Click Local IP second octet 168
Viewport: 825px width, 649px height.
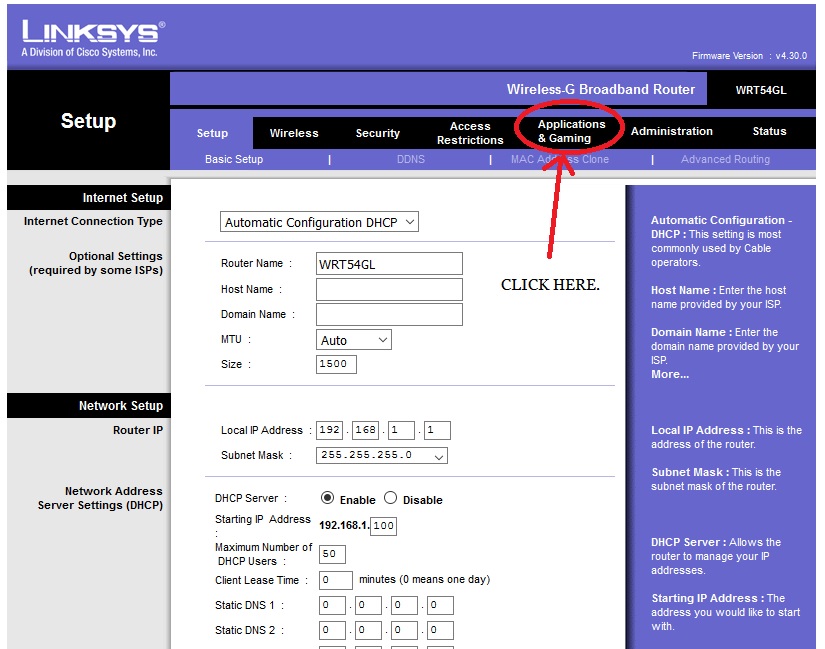(366, 430)
